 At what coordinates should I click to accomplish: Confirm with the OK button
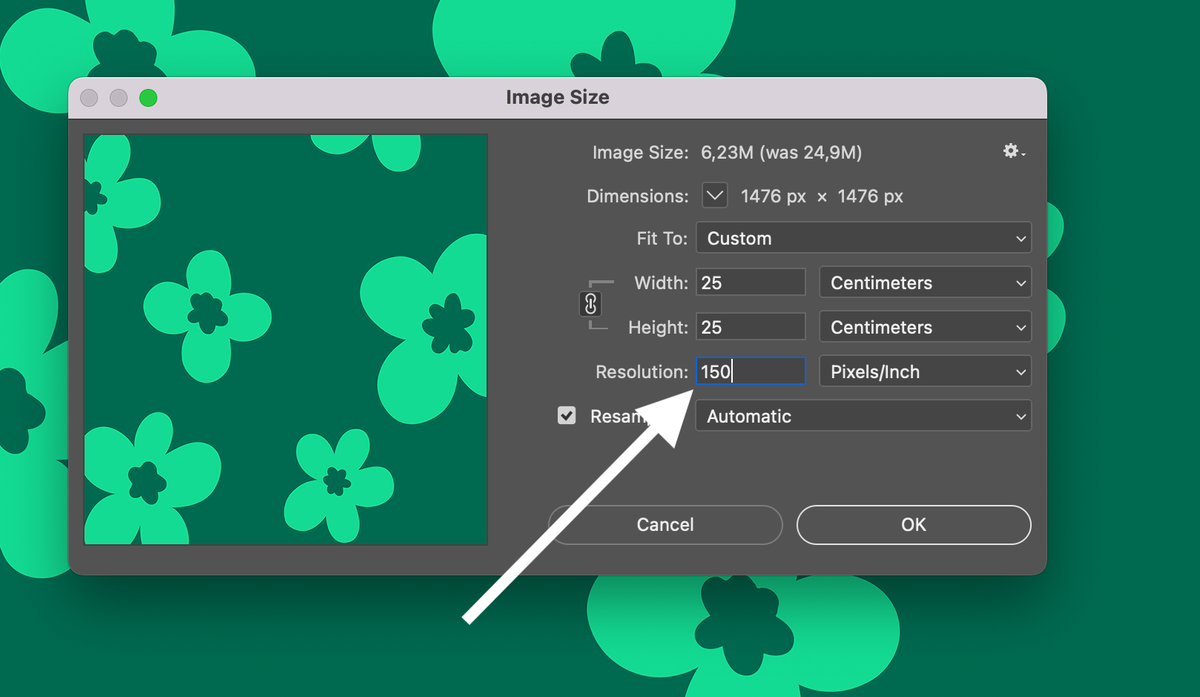point(913,524)
